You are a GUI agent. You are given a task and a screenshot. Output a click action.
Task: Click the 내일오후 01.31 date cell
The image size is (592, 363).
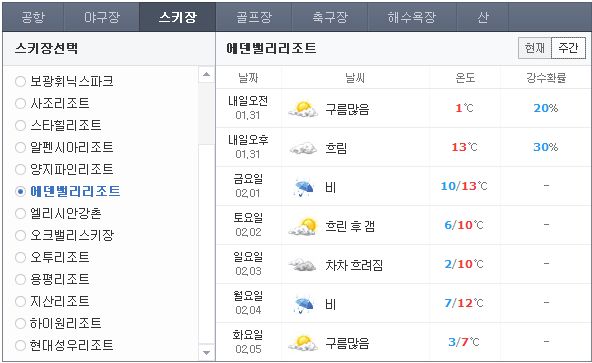pos(248,147)
